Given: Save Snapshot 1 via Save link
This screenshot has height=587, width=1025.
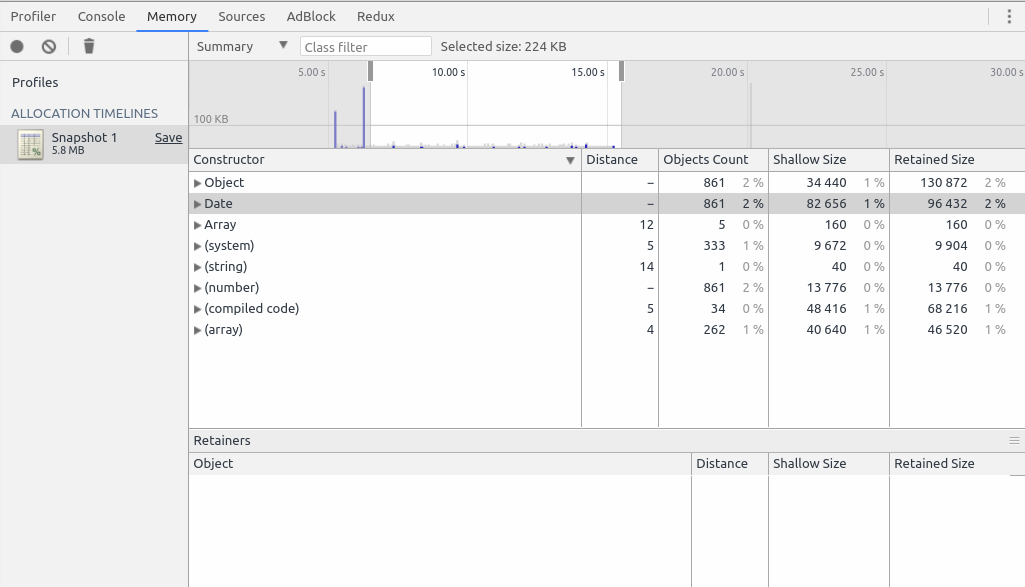Looking at the screenshot, I should coord(168,138).
